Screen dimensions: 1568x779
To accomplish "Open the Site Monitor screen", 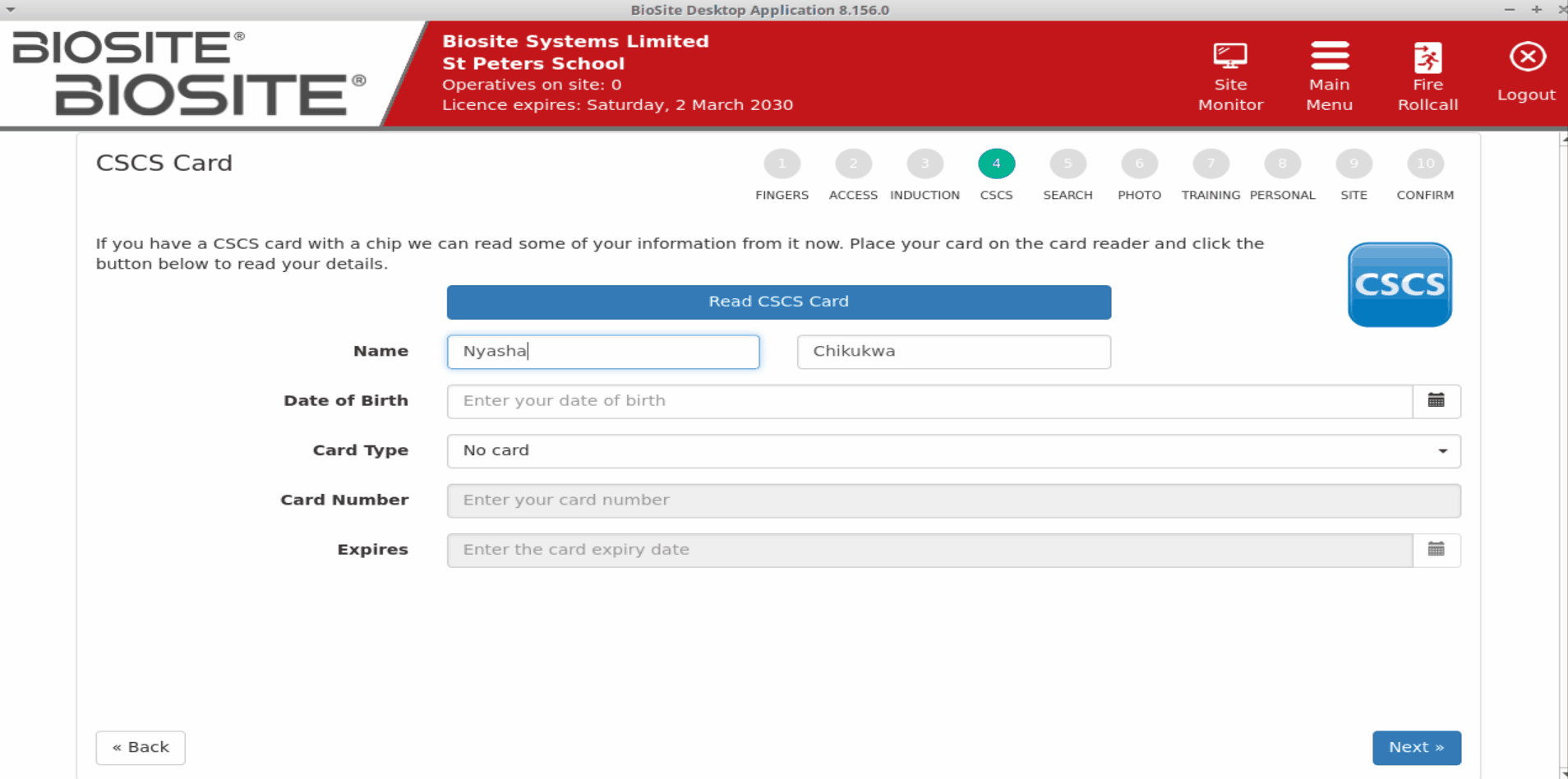I will pyautogui.click(x=1230, y=76).
